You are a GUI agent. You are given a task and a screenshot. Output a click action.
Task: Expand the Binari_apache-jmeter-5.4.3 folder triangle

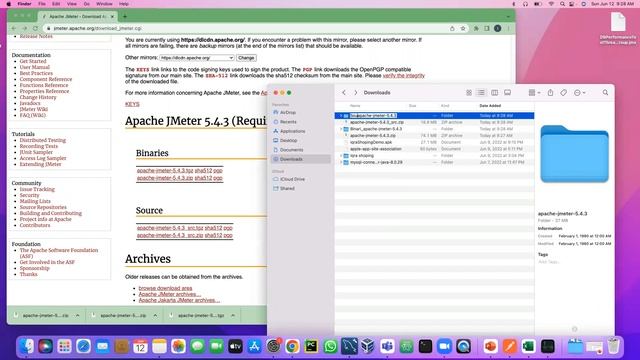coord(341,129)
